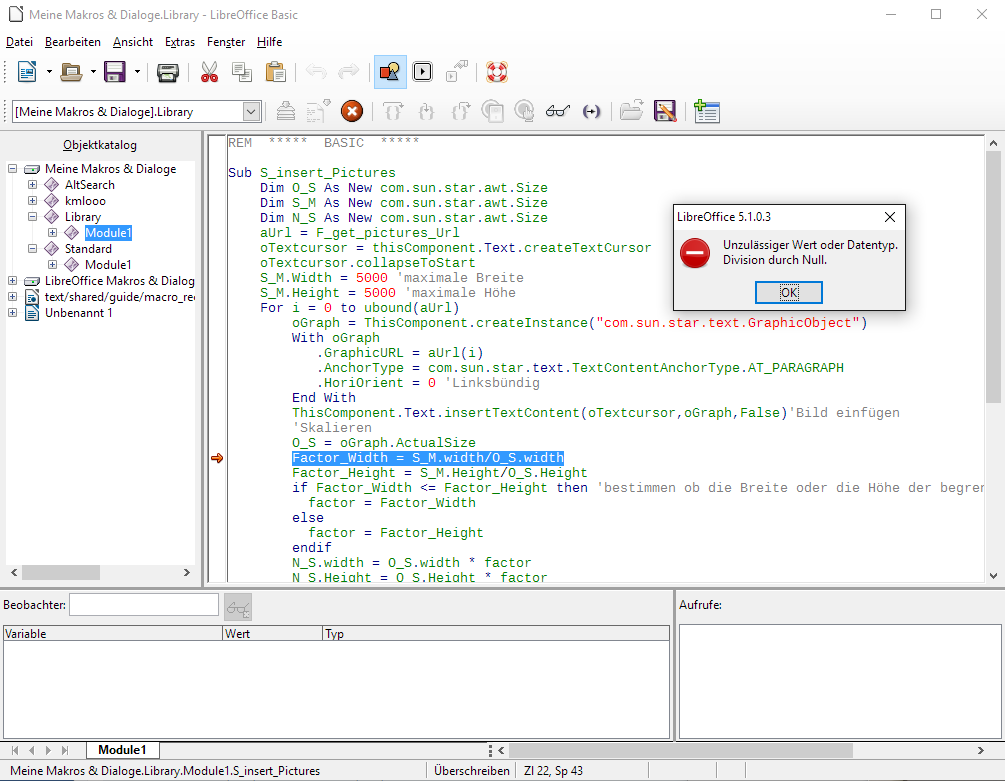Click the Save BASIC source icon
The width and height of the screenshot is (1005, 781).
point(665,111)
